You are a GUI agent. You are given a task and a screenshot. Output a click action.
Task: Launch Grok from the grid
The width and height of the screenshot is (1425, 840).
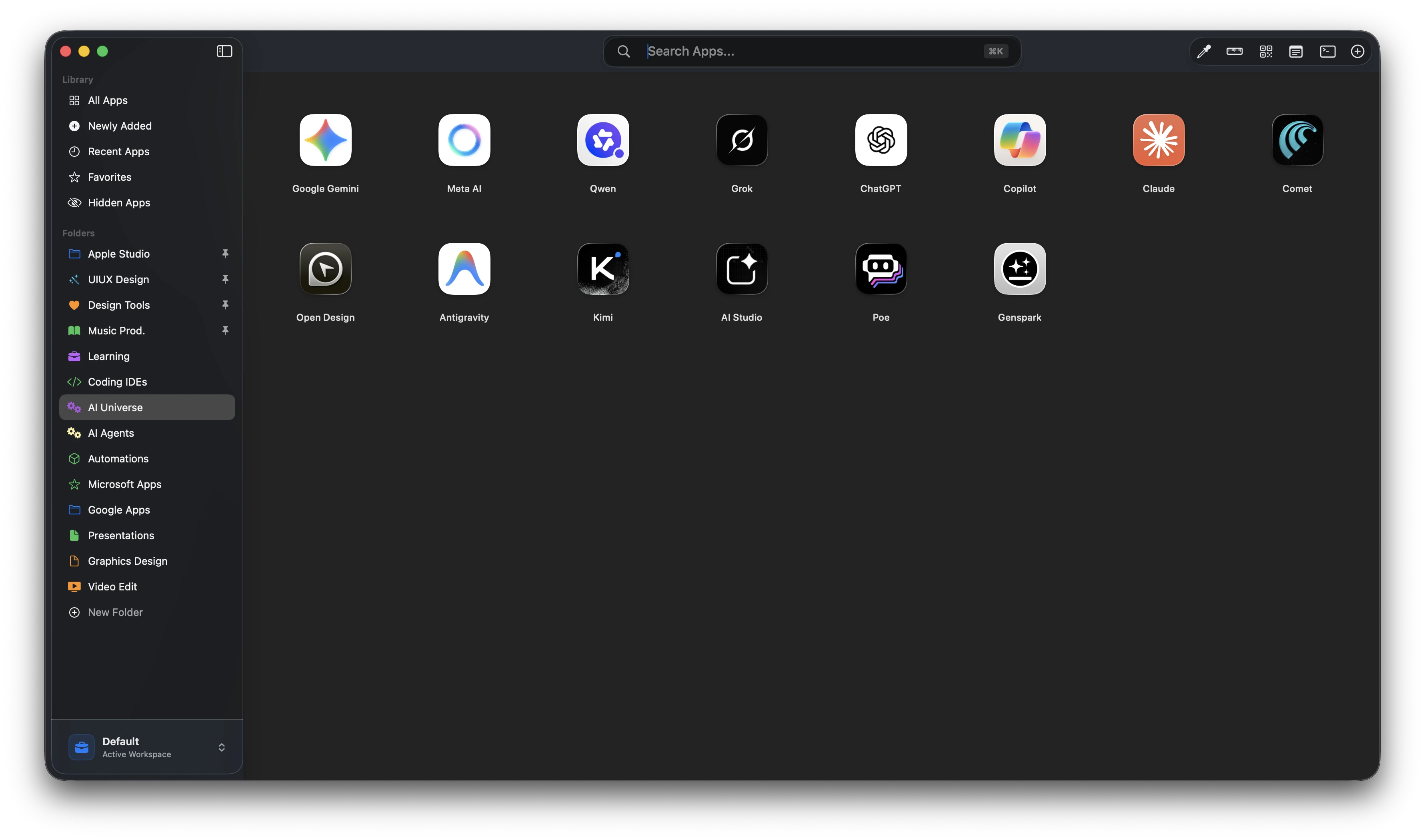point(742,140)
